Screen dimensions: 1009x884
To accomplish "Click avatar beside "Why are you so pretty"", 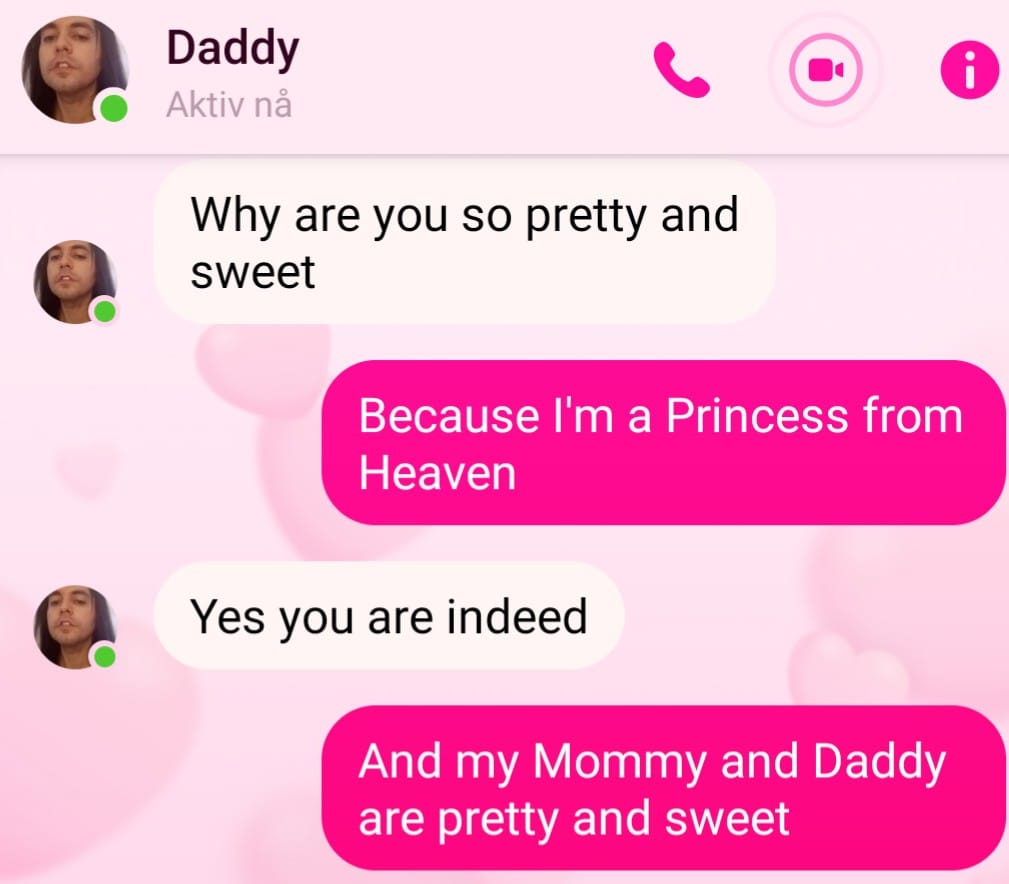I will [x=74, y=281].
